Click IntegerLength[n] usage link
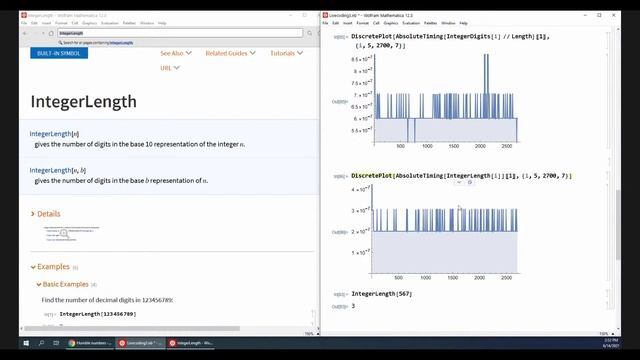Viewport: 640px width, 360px height. (54, 134)
